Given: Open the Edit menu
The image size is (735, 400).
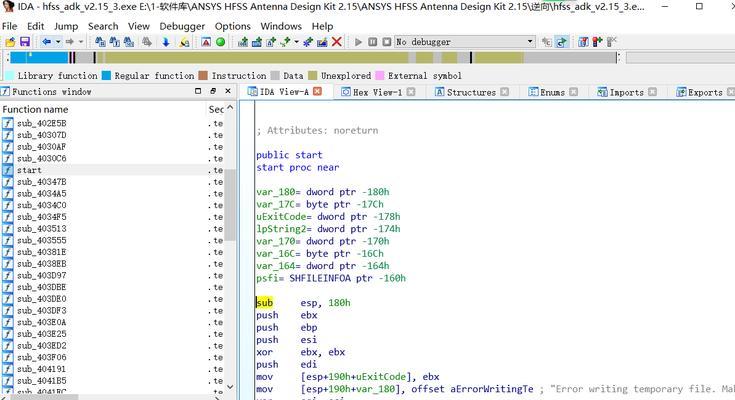Looking at the screenshot, I should pyautogui.click(x=36, y=26).
